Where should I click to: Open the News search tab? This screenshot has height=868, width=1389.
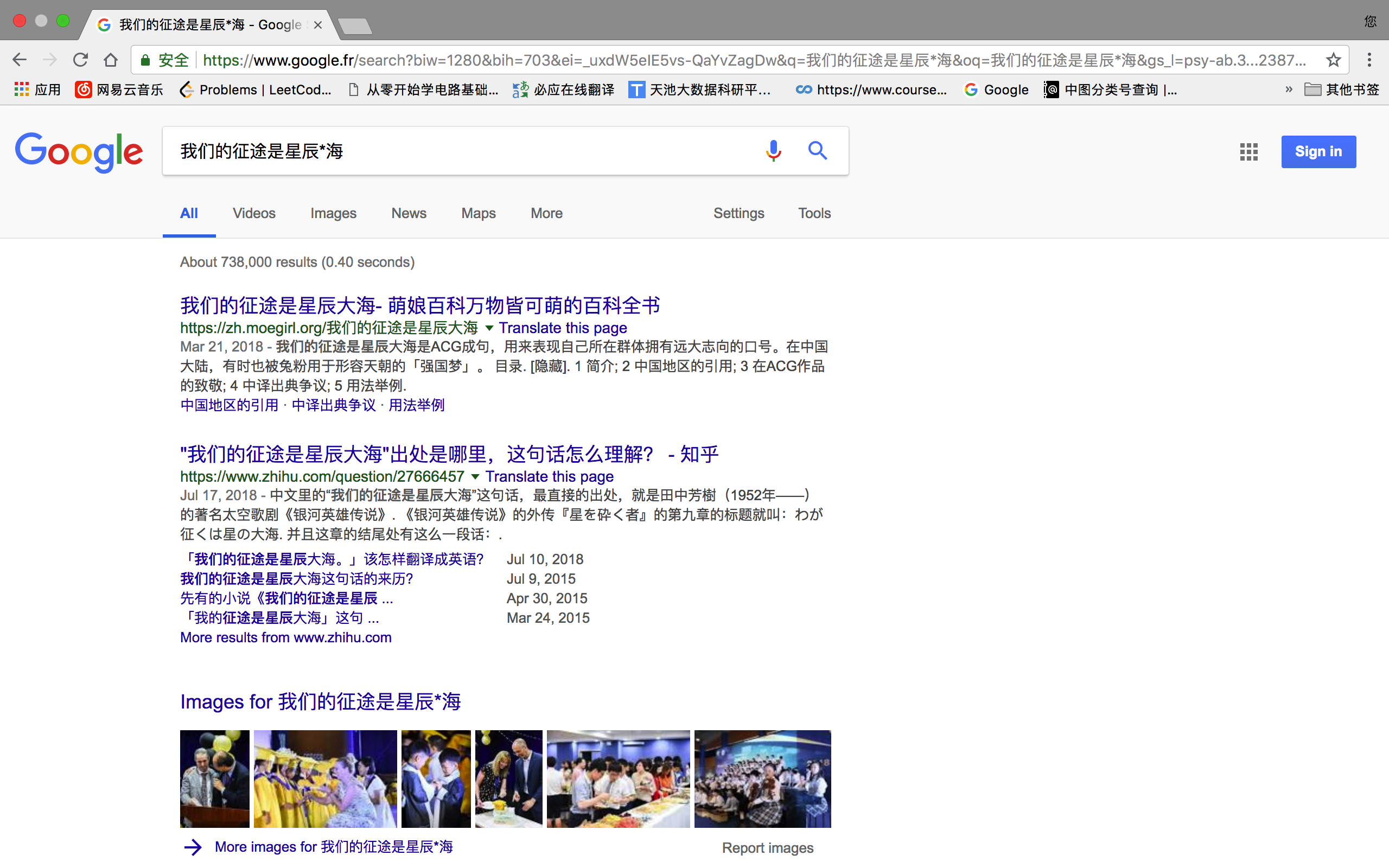[x=407, y=213]
